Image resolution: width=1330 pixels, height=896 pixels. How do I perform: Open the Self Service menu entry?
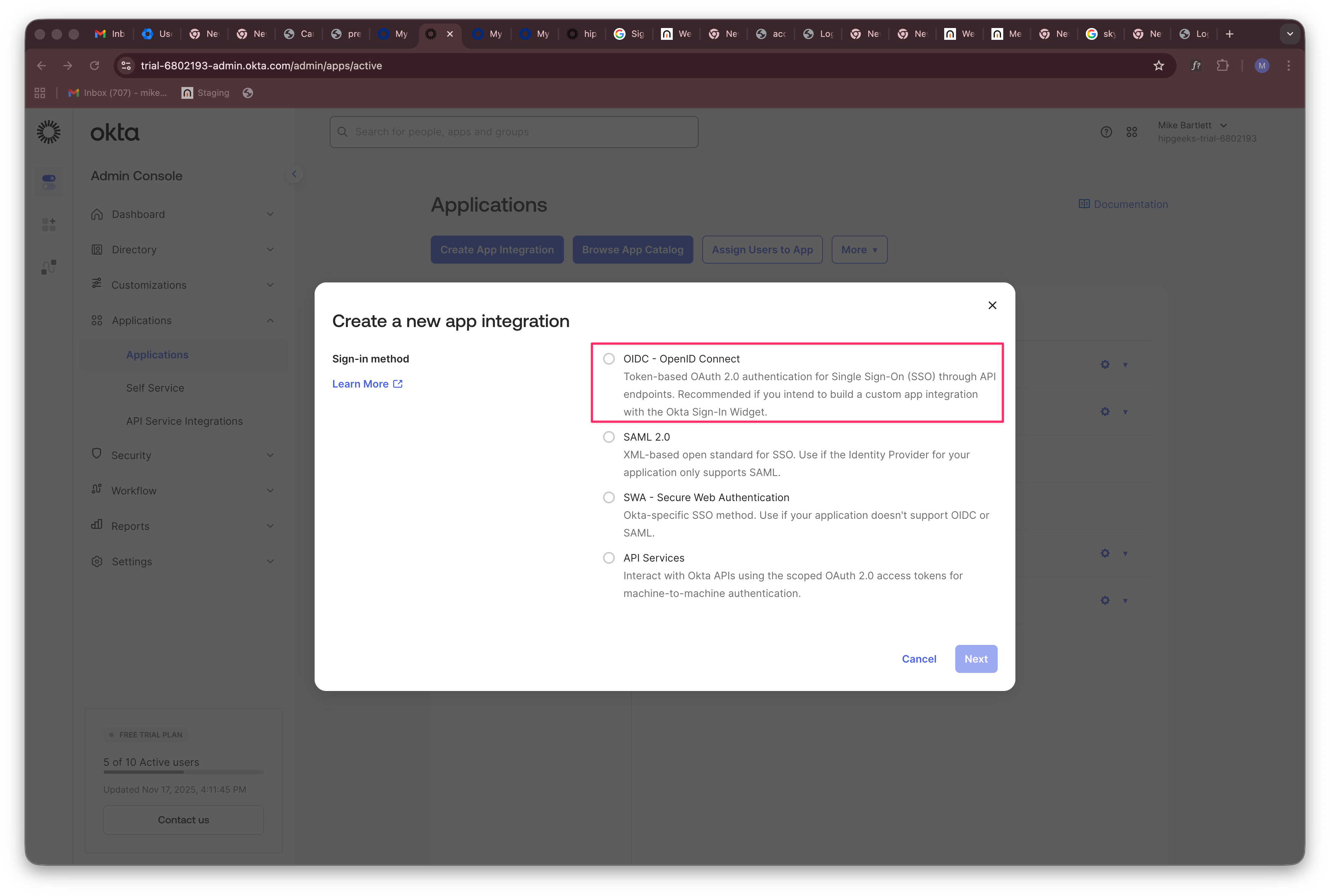[155, 388]
